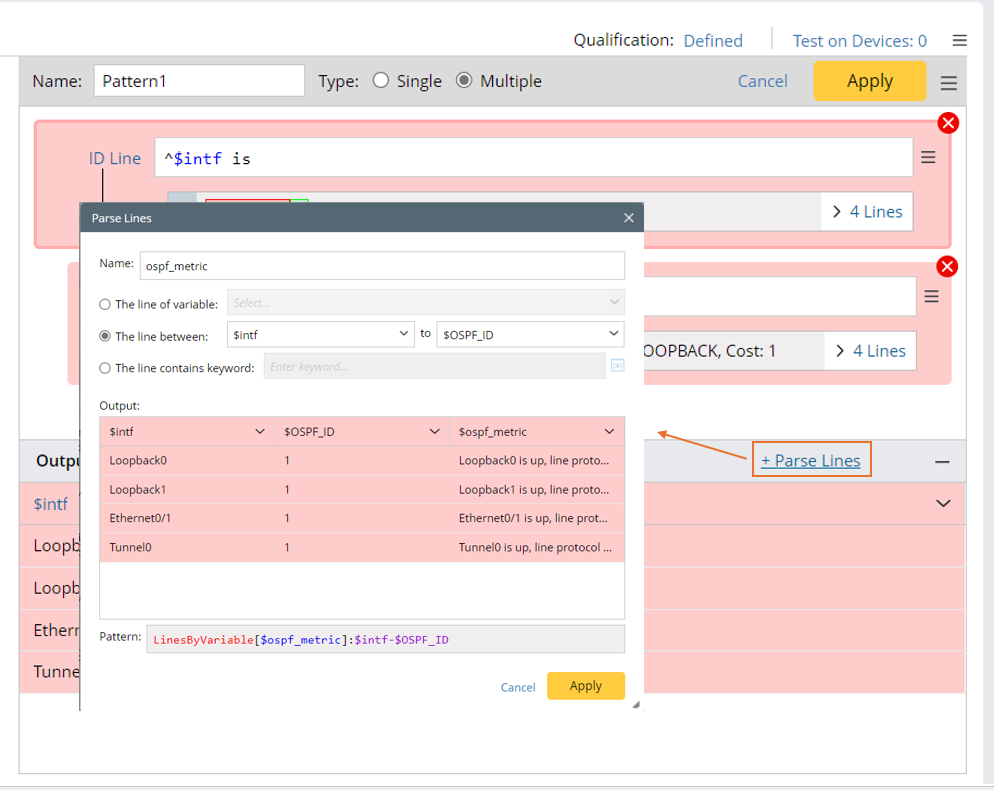The width and height of the screenshot is (994, 790).
Task: Close the Parse Lines dialog
Action: 629,217
